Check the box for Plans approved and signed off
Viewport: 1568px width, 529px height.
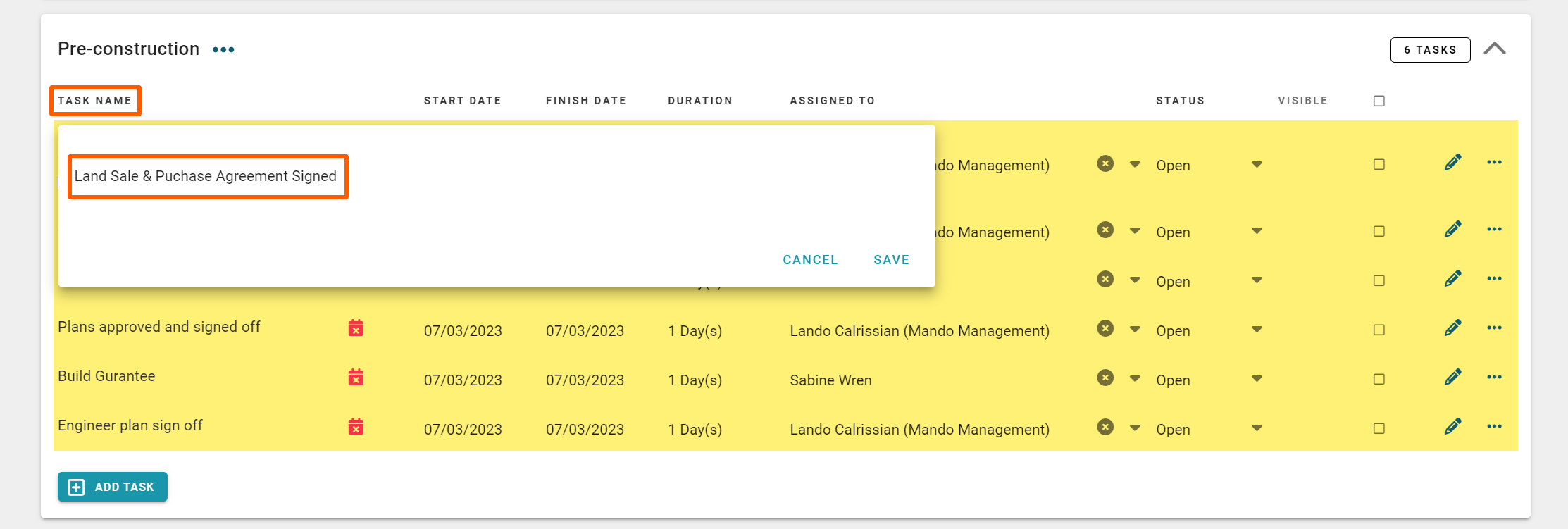point(1379,330)
